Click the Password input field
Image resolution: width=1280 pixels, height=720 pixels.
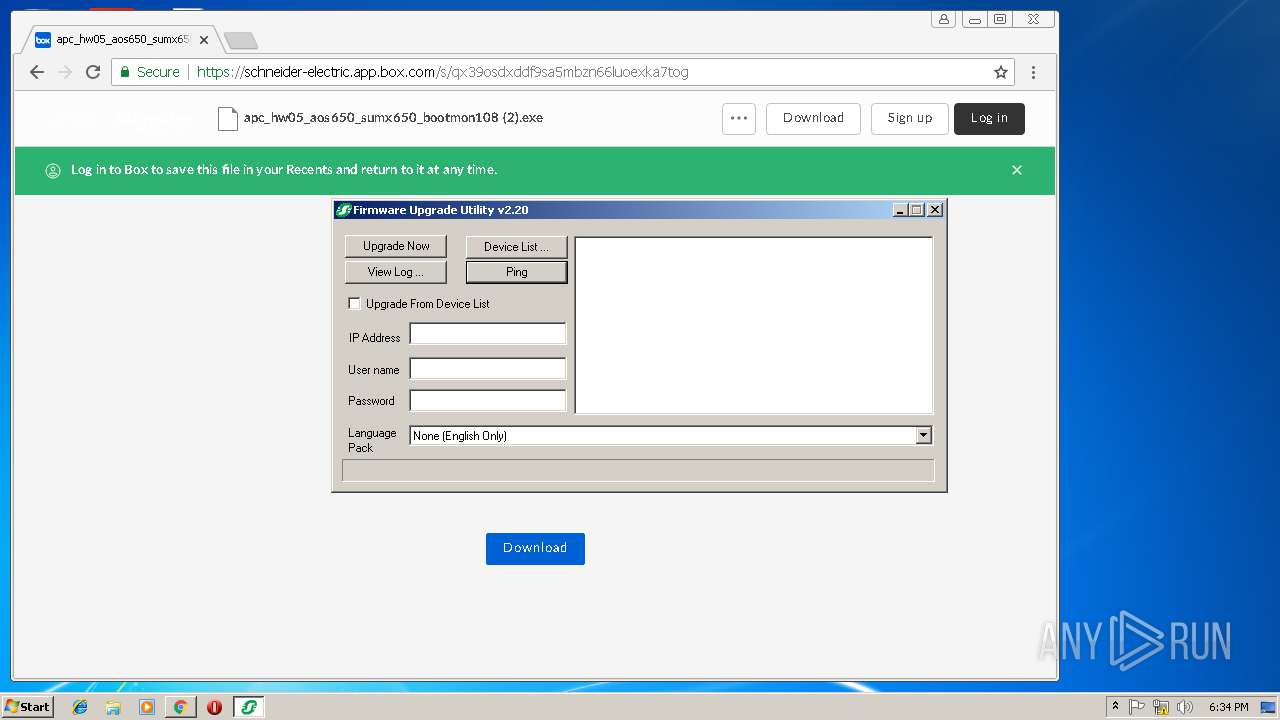[488, 400]
